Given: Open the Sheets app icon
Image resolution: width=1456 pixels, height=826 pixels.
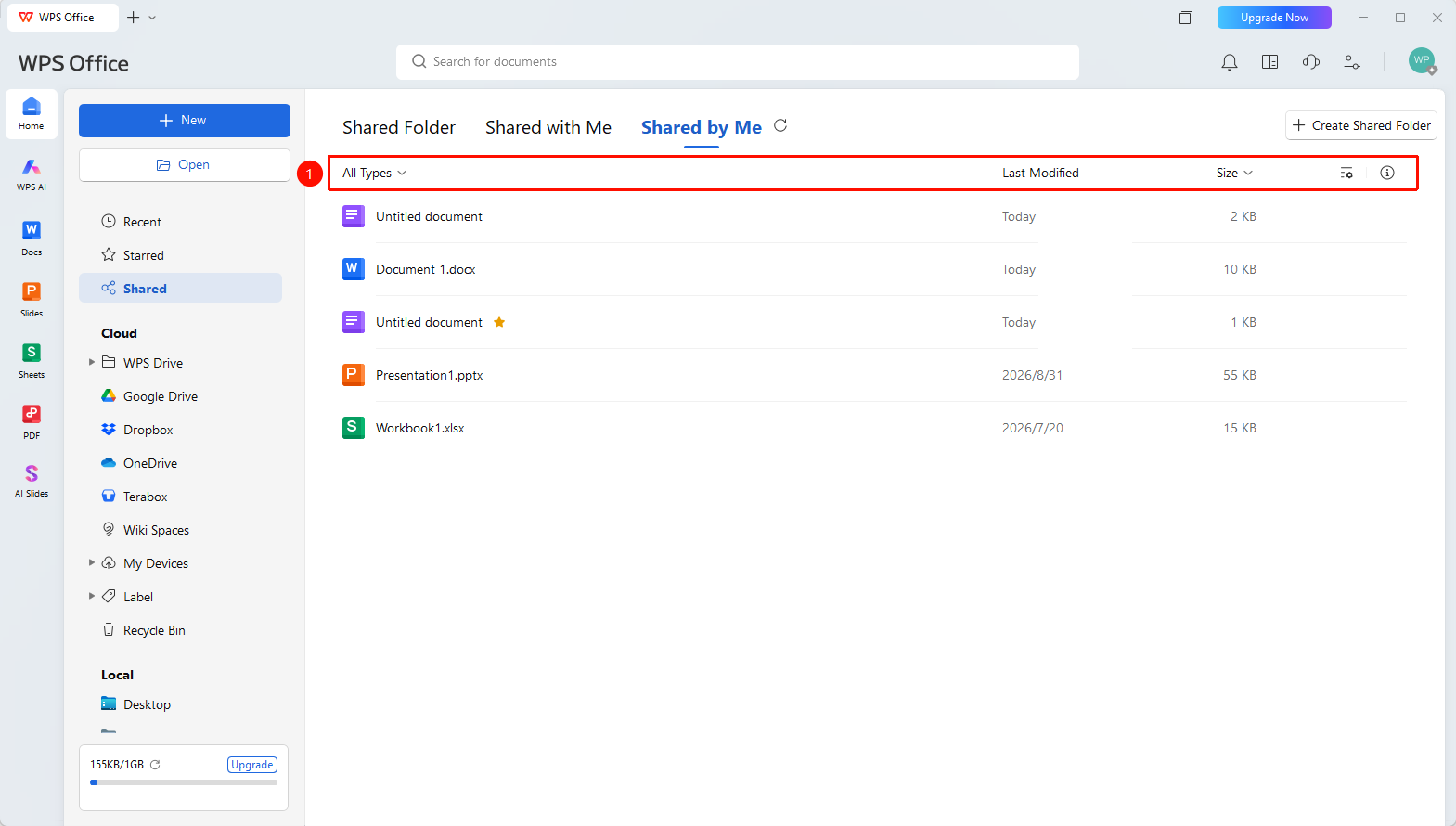Looking at the screenshot, I should pyautogui.click(x=32, y=360).
